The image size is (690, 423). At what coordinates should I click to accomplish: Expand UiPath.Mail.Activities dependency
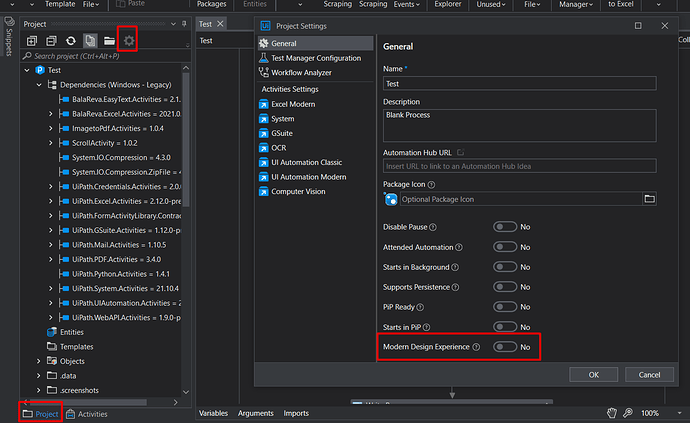click(51, 245)
